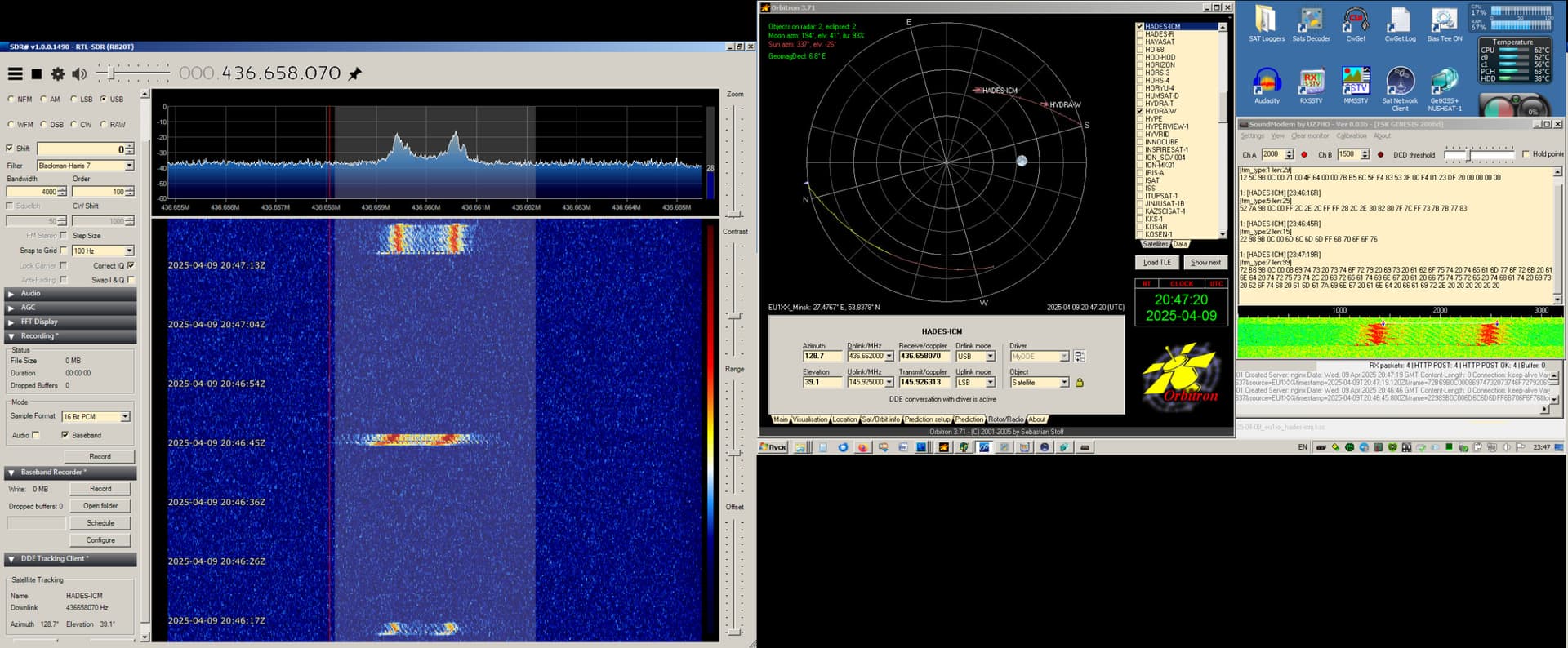This screenshot has width=1568, height=648.
Task: Open SDR# settings gear icon
Action: point(58,74)
